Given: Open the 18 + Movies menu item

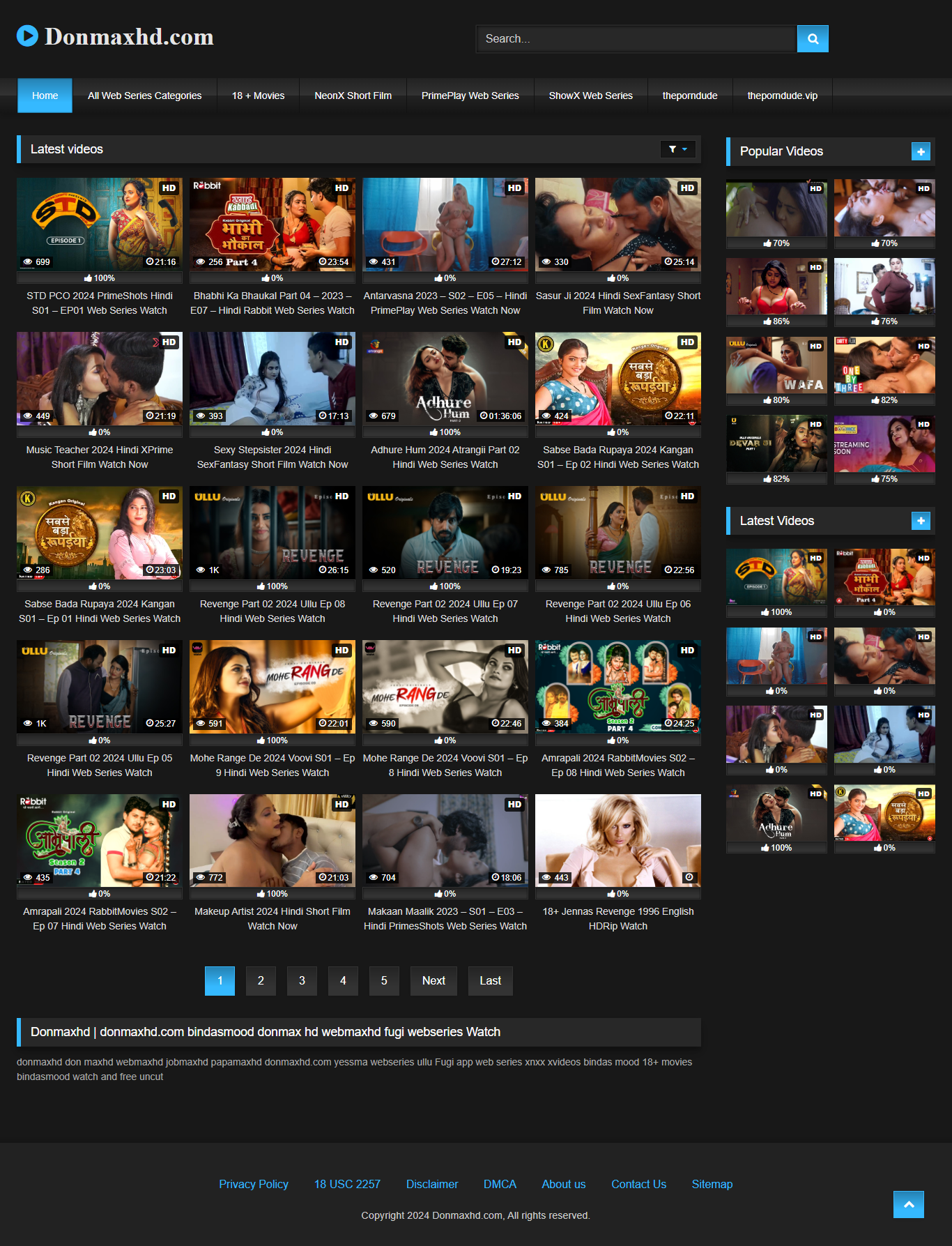Looking at the screenshot, I should tap(258, 96).
